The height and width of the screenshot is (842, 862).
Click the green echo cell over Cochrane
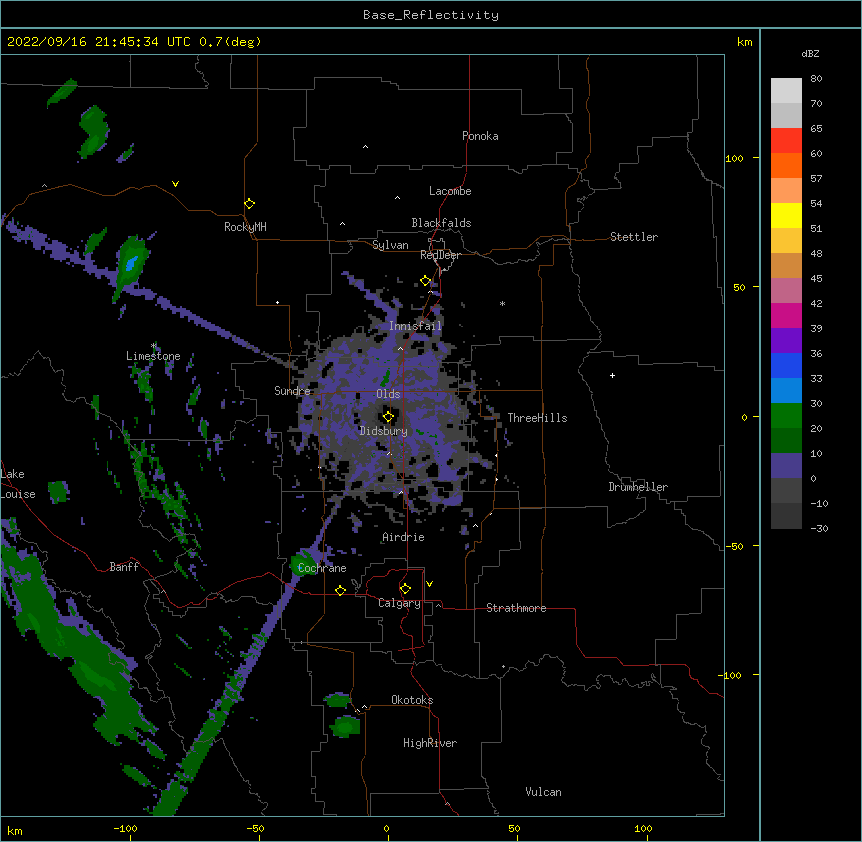pyautogui.click(x=303, y=563)
